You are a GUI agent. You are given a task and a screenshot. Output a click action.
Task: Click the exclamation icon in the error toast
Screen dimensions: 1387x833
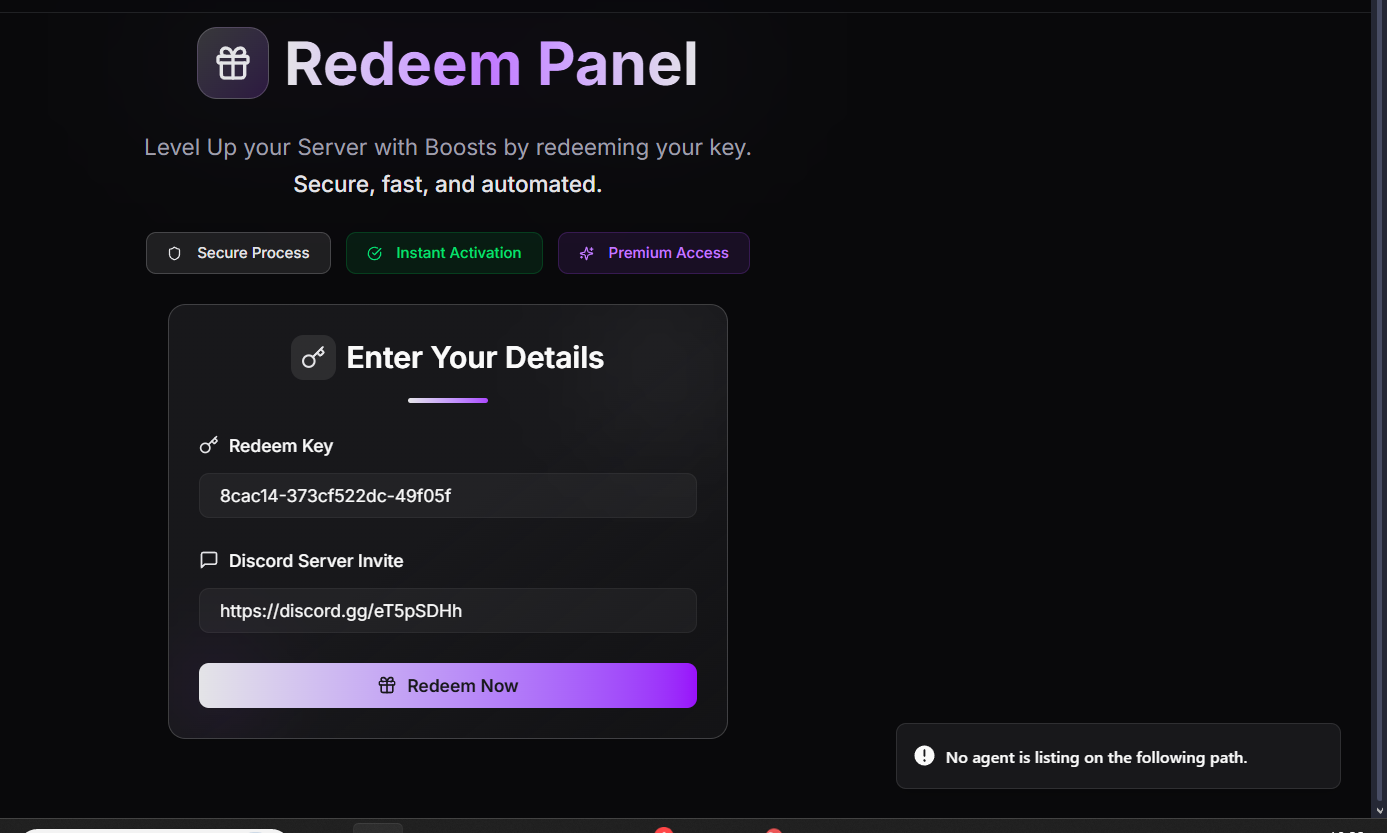tap(925, 756)
